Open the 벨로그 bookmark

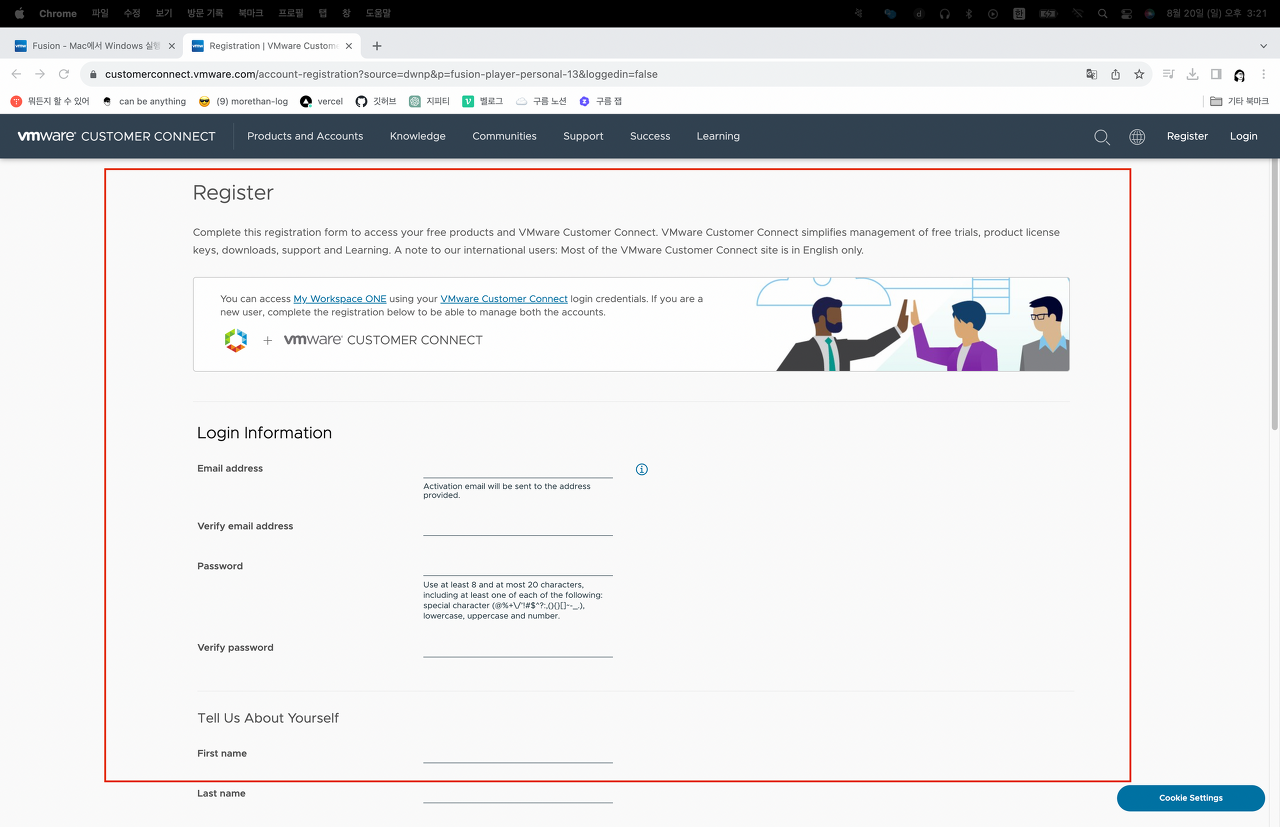(482, 101)
